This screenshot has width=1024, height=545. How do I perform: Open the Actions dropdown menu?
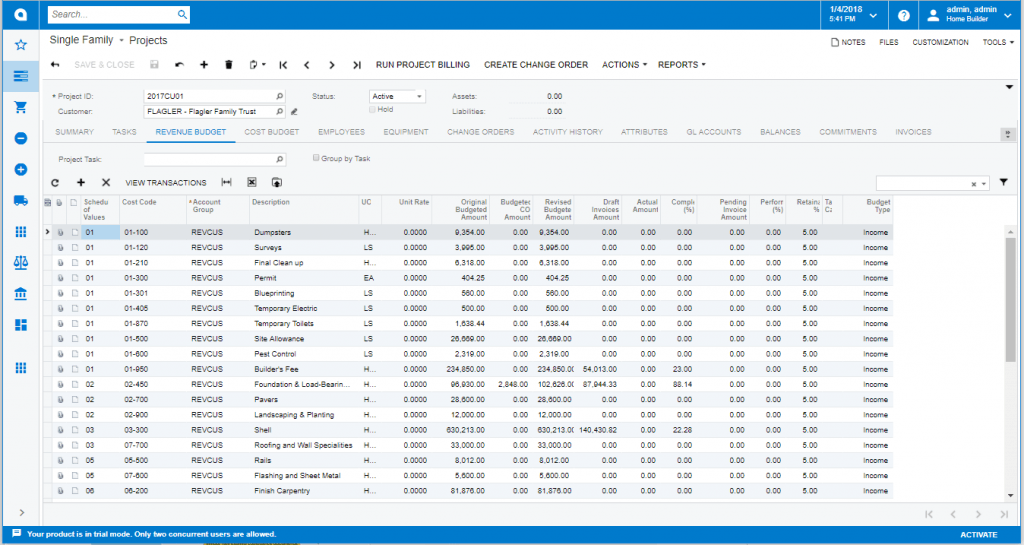[x=624, y=65]
